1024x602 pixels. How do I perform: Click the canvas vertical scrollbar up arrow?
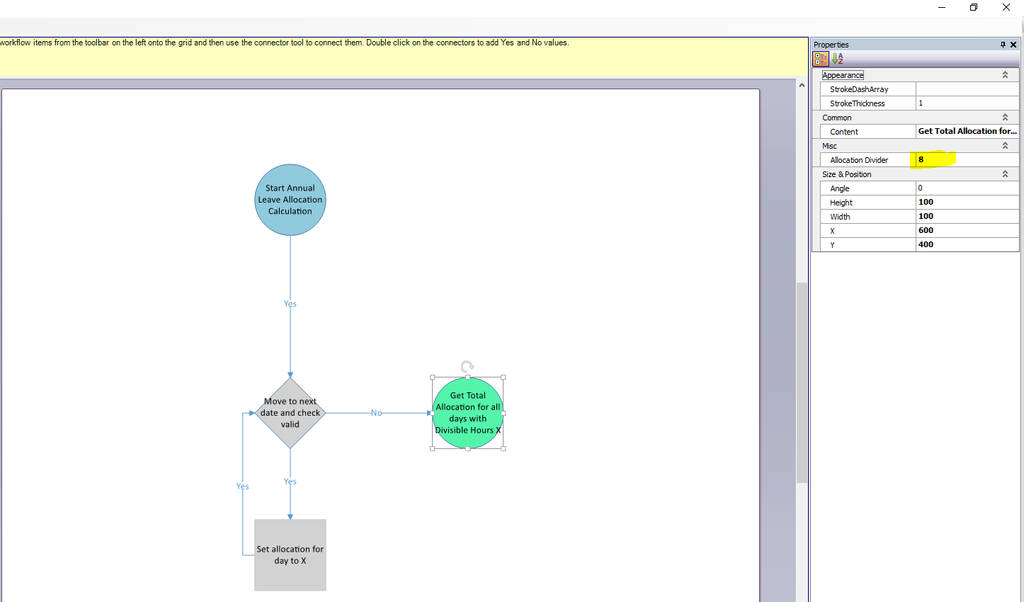click(800, 86)
